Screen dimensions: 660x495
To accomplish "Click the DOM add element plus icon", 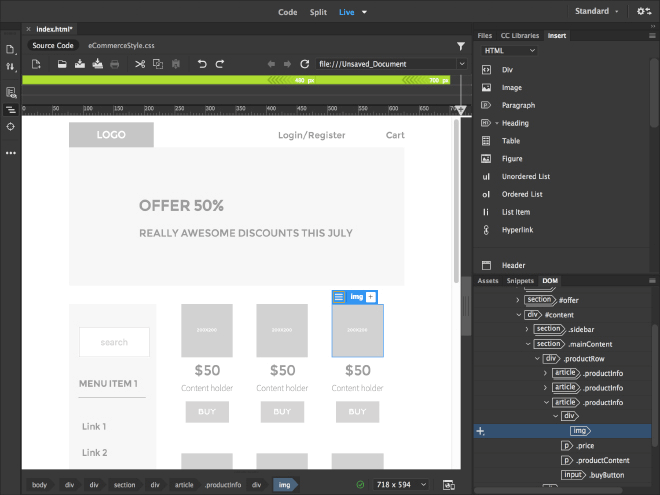I will pyautogui.click(x=480, y=431).
